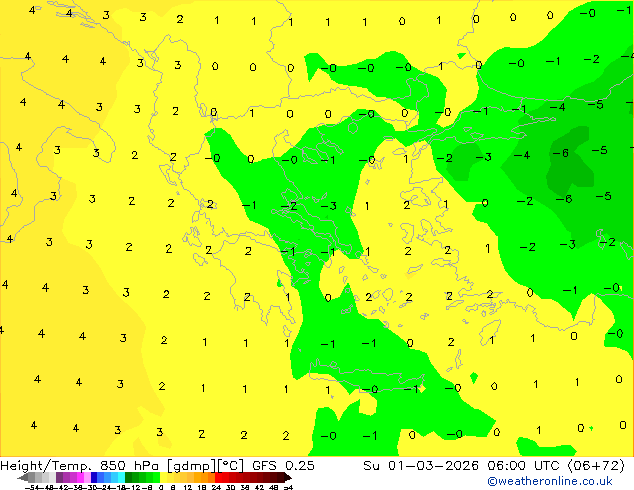Screen dimensions: 634x490
Task: Click the '[gdmp][°C]' units label
Action: coord(205,466)
